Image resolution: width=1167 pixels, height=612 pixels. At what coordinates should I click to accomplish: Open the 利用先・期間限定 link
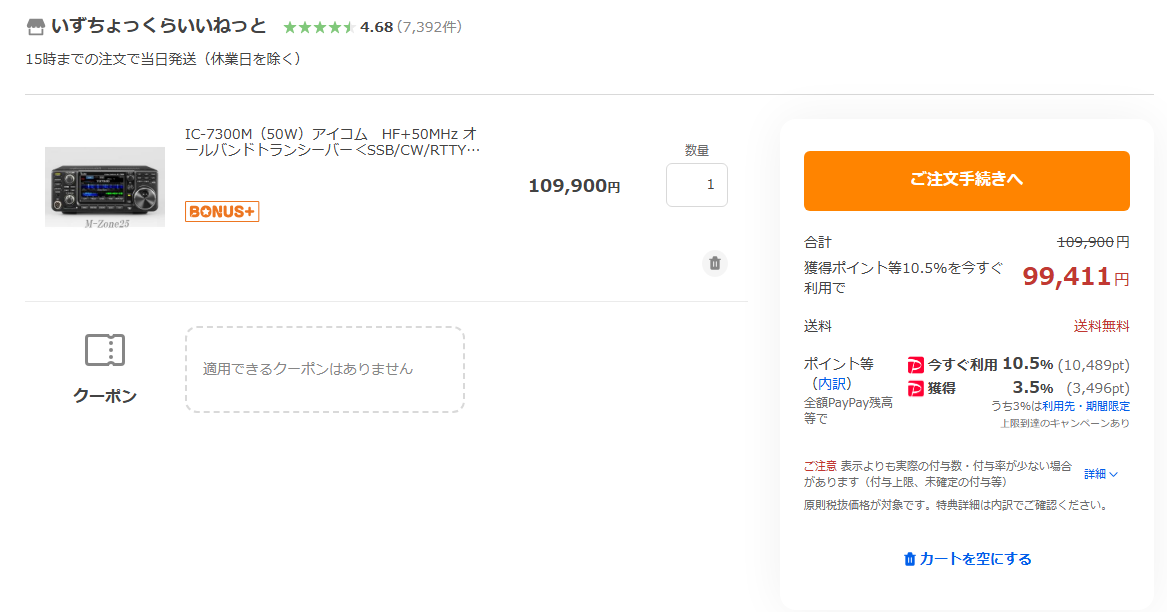1086,406
